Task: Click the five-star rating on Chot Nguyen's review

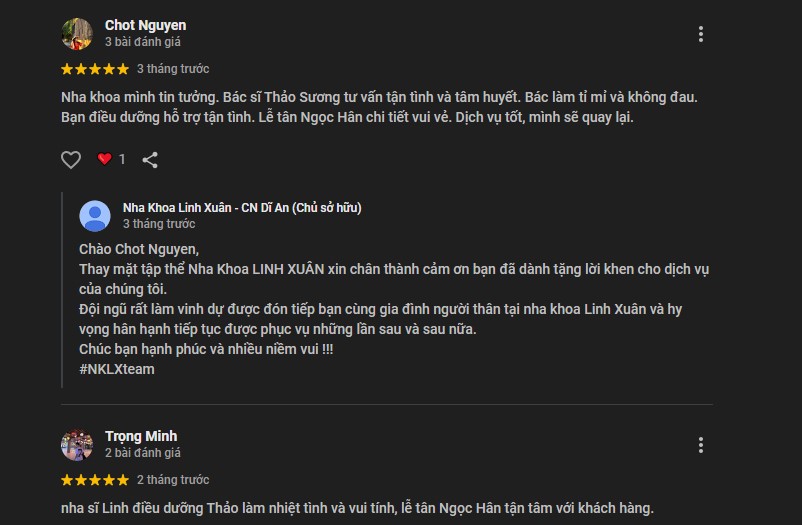Action: (95, 69)
